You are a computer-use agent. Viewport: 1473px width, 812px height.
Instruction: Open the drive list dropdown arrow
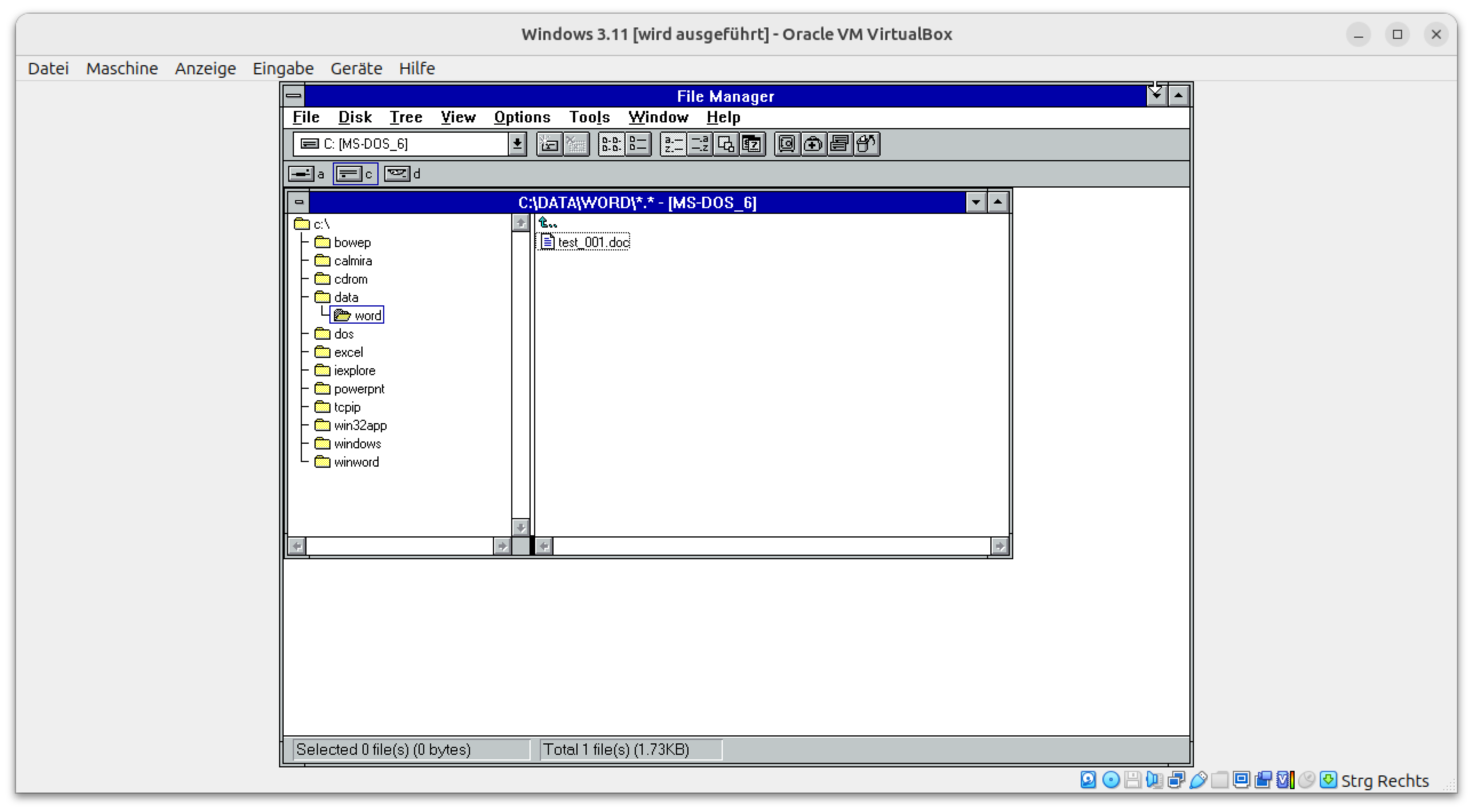(517, 144)
